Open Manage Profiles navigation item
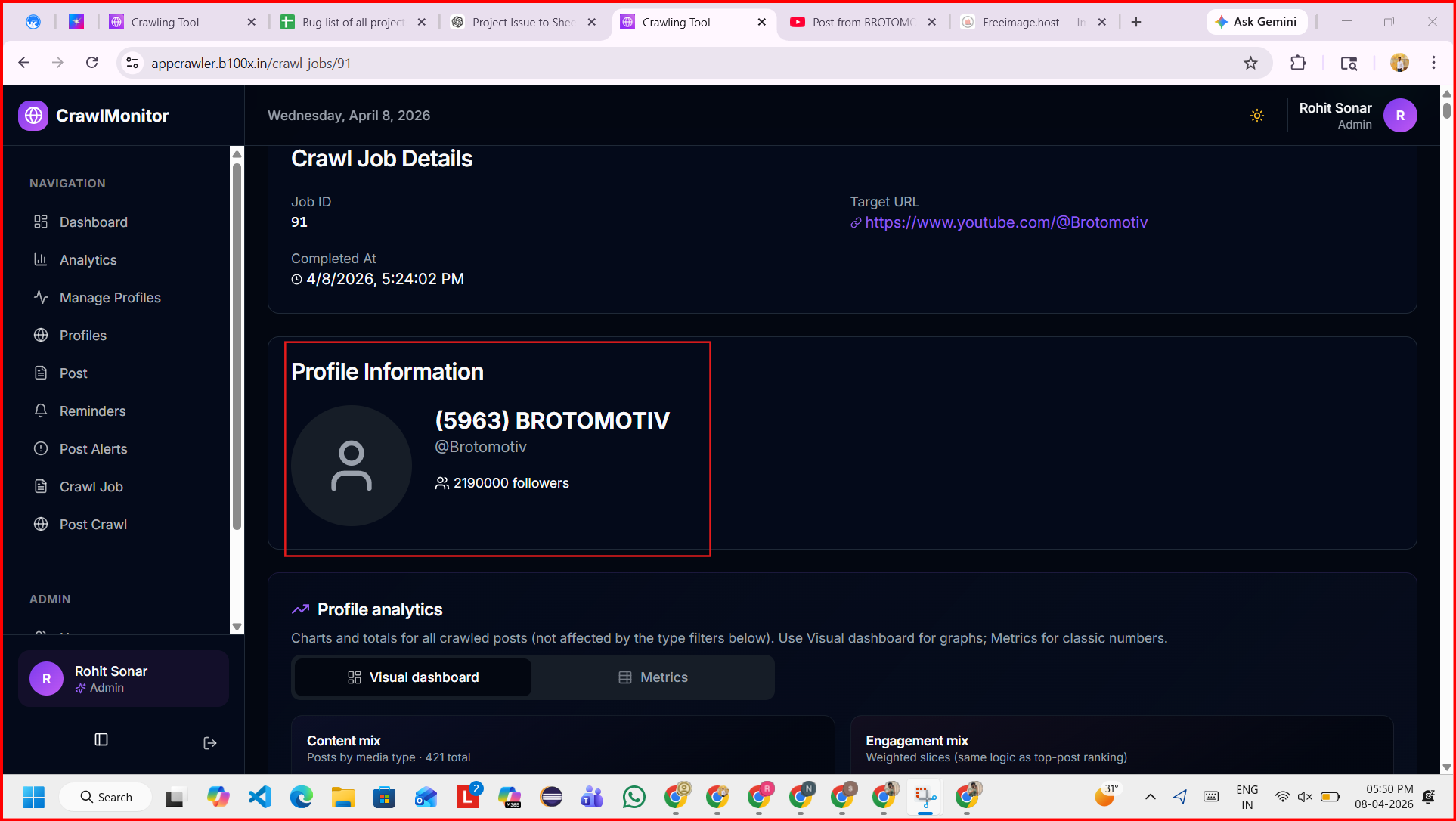Image resolution: width=1456 pixels, height=821 pixels. click(x=110, y=298)
